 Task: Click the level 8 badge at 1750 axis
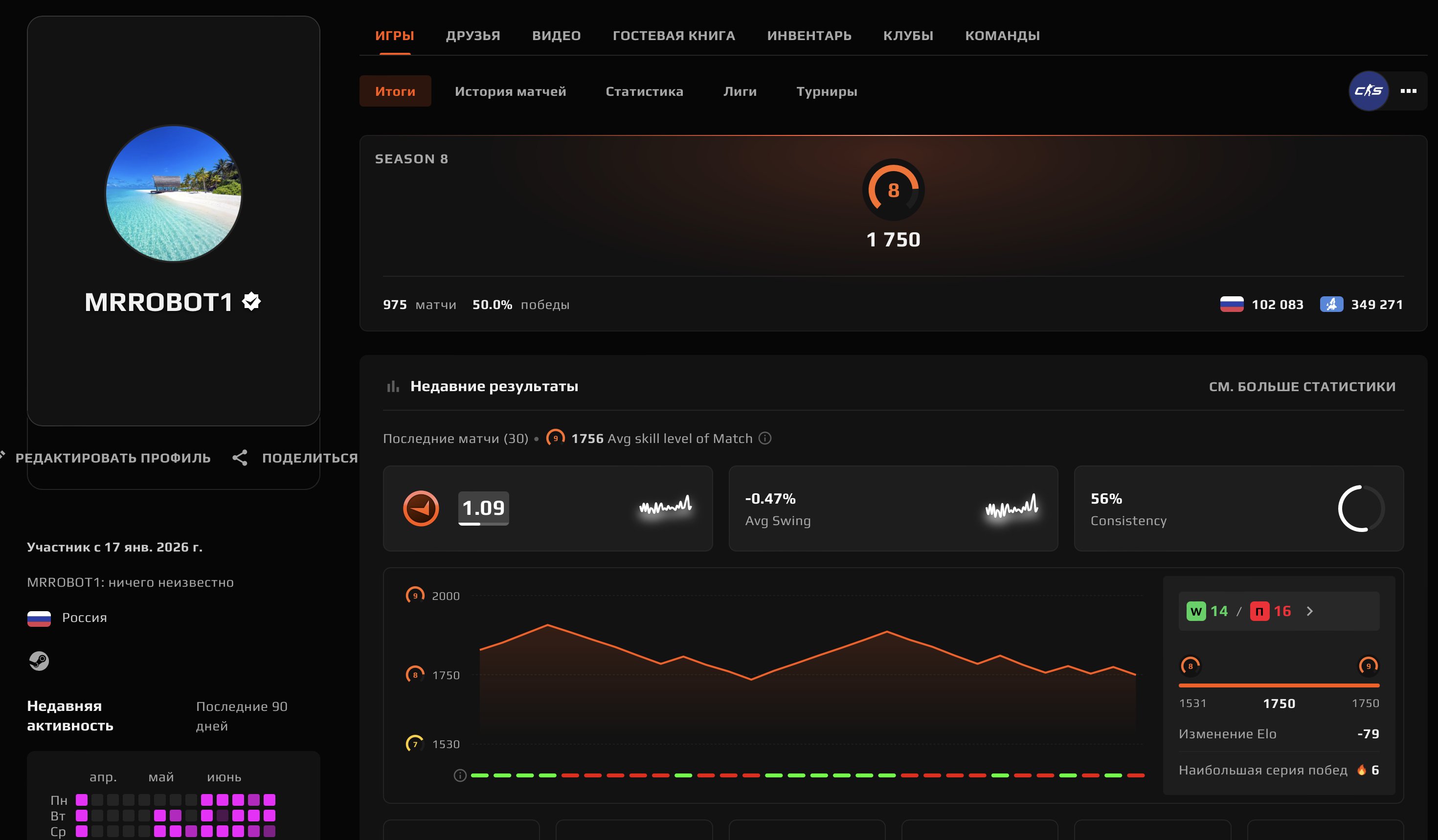(415, 675)
